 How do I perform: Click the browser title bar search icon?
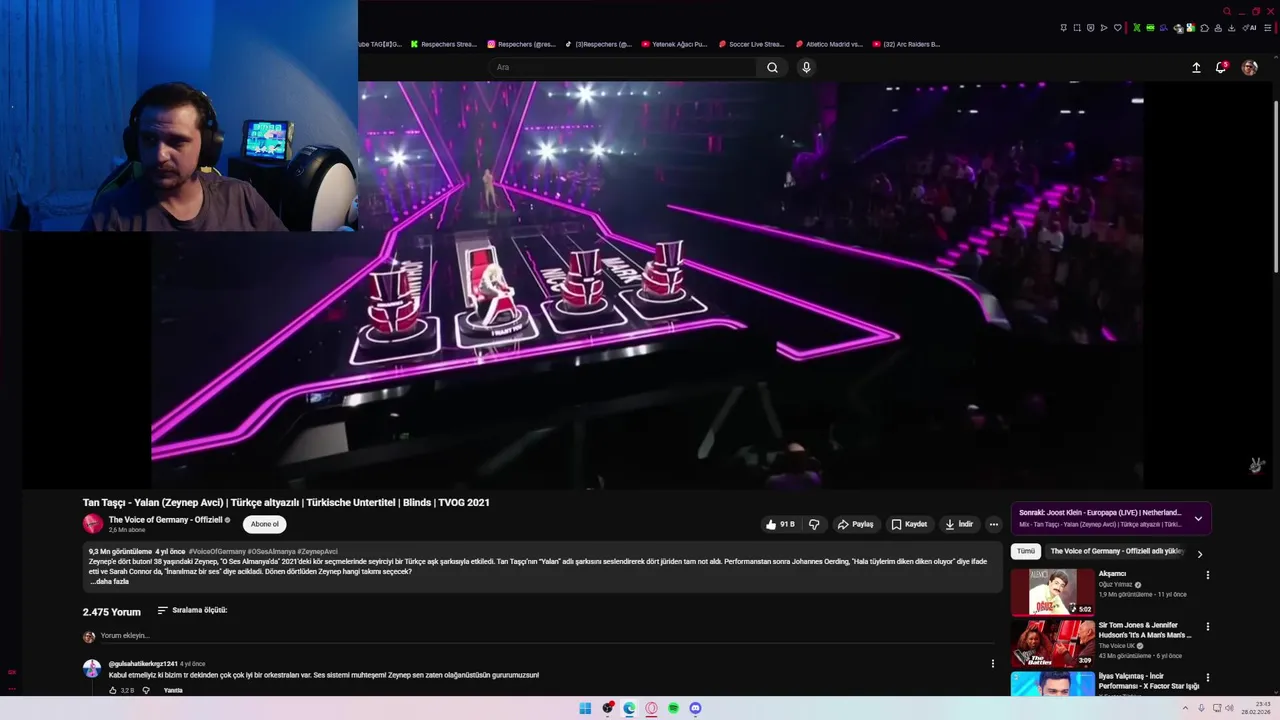pyautogui.click(x=1227, y=11)
